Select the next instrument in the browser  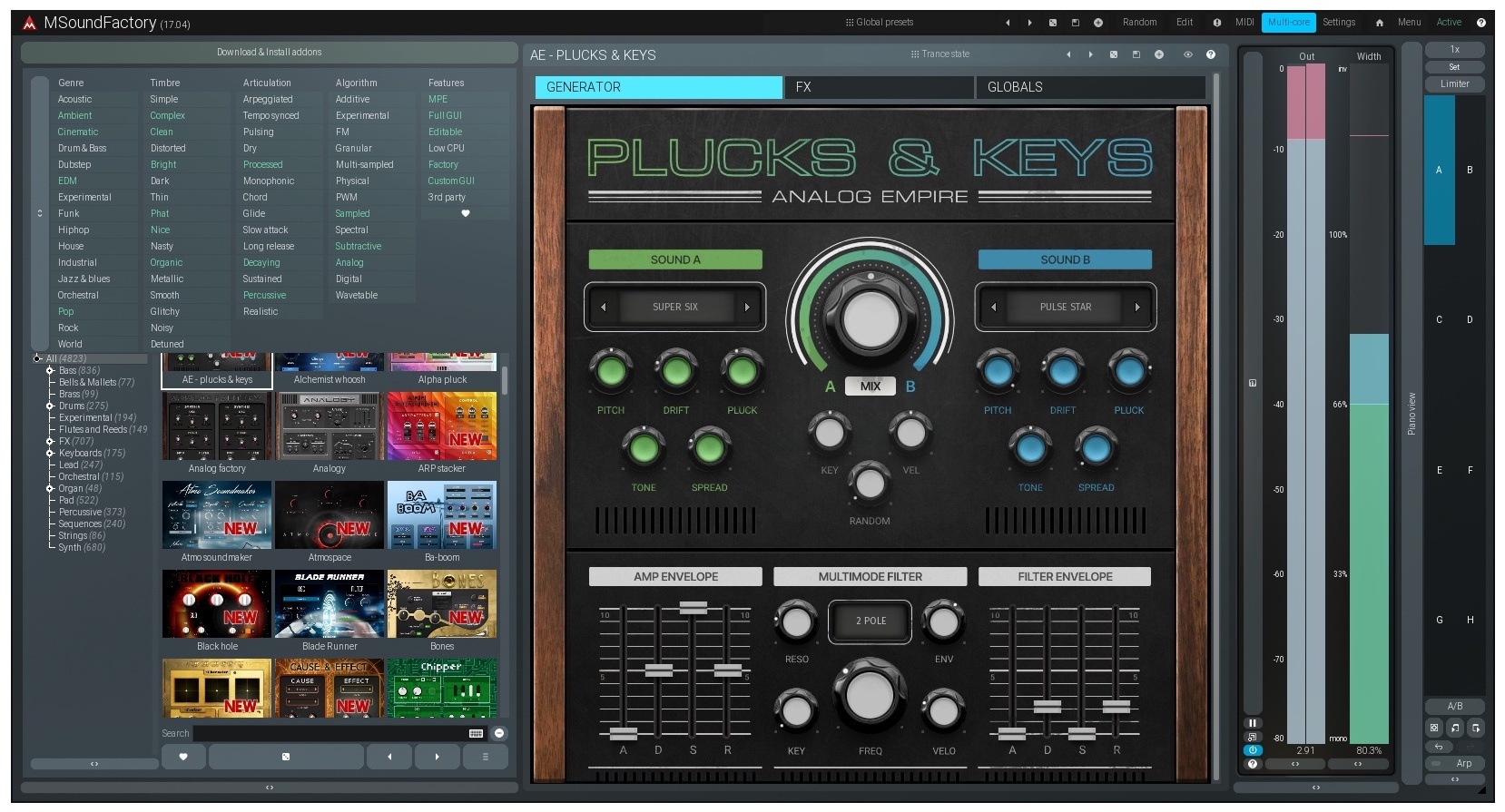(438, 757)
